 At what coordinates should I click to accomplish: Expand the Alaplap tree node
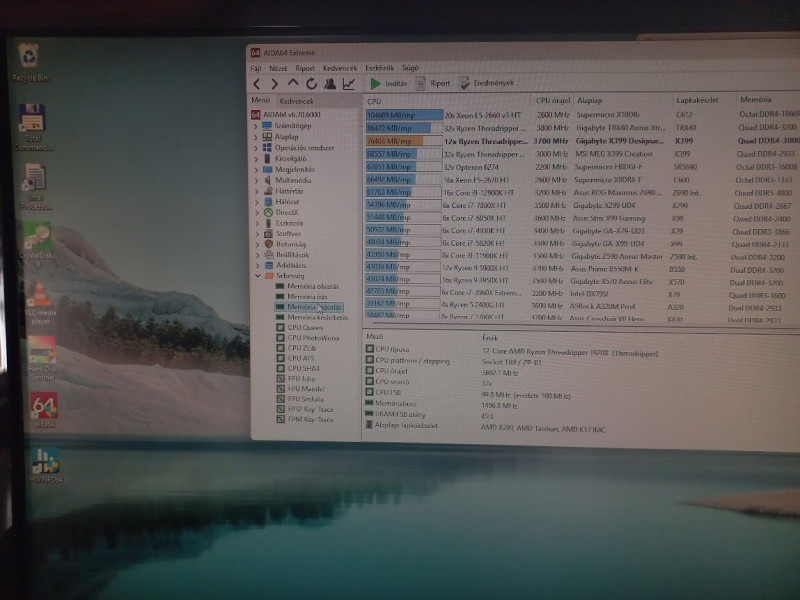[257, 137]
